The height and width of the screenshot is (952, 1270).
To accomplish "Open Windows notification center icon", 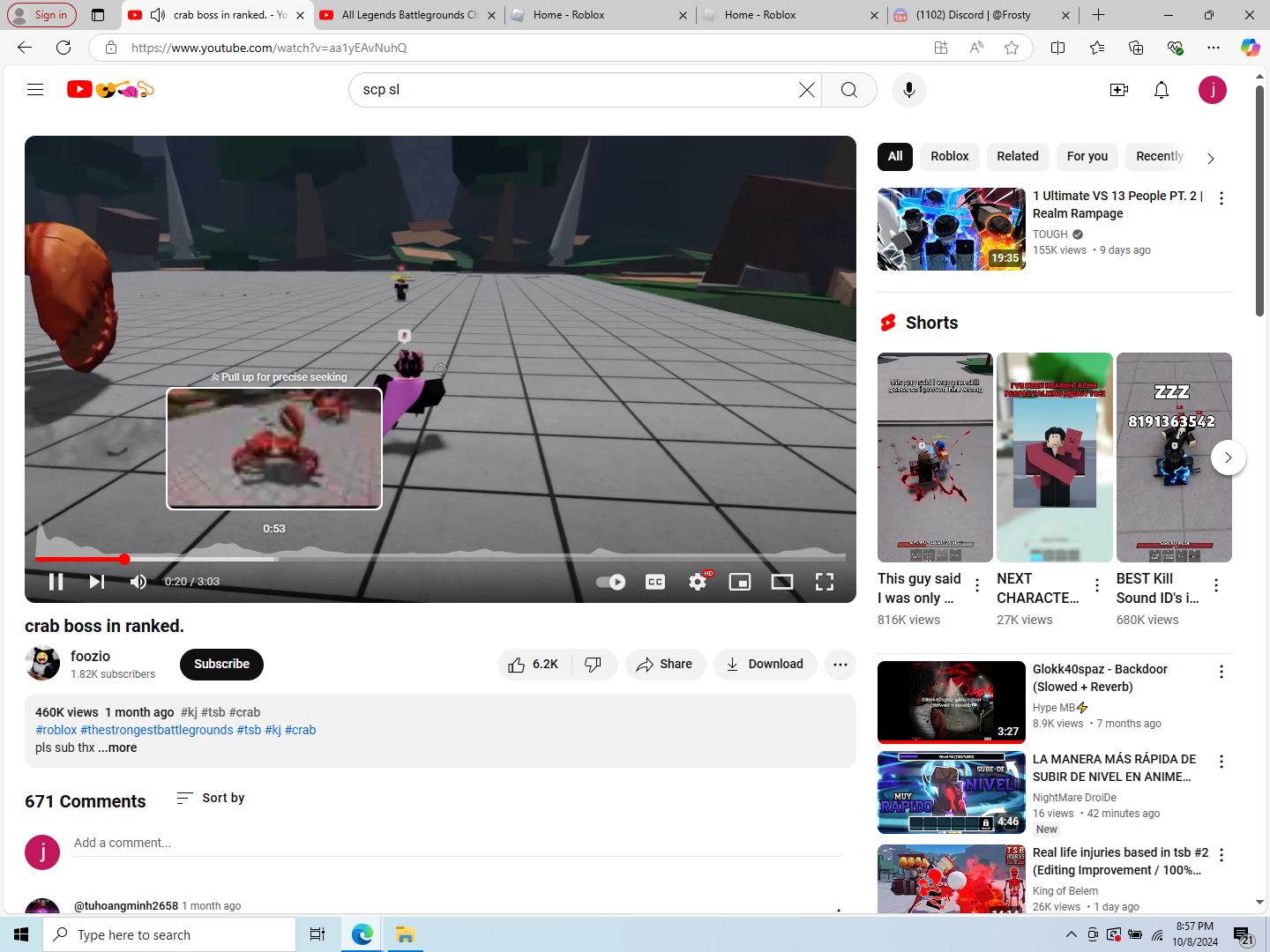I will [1242, 935].
